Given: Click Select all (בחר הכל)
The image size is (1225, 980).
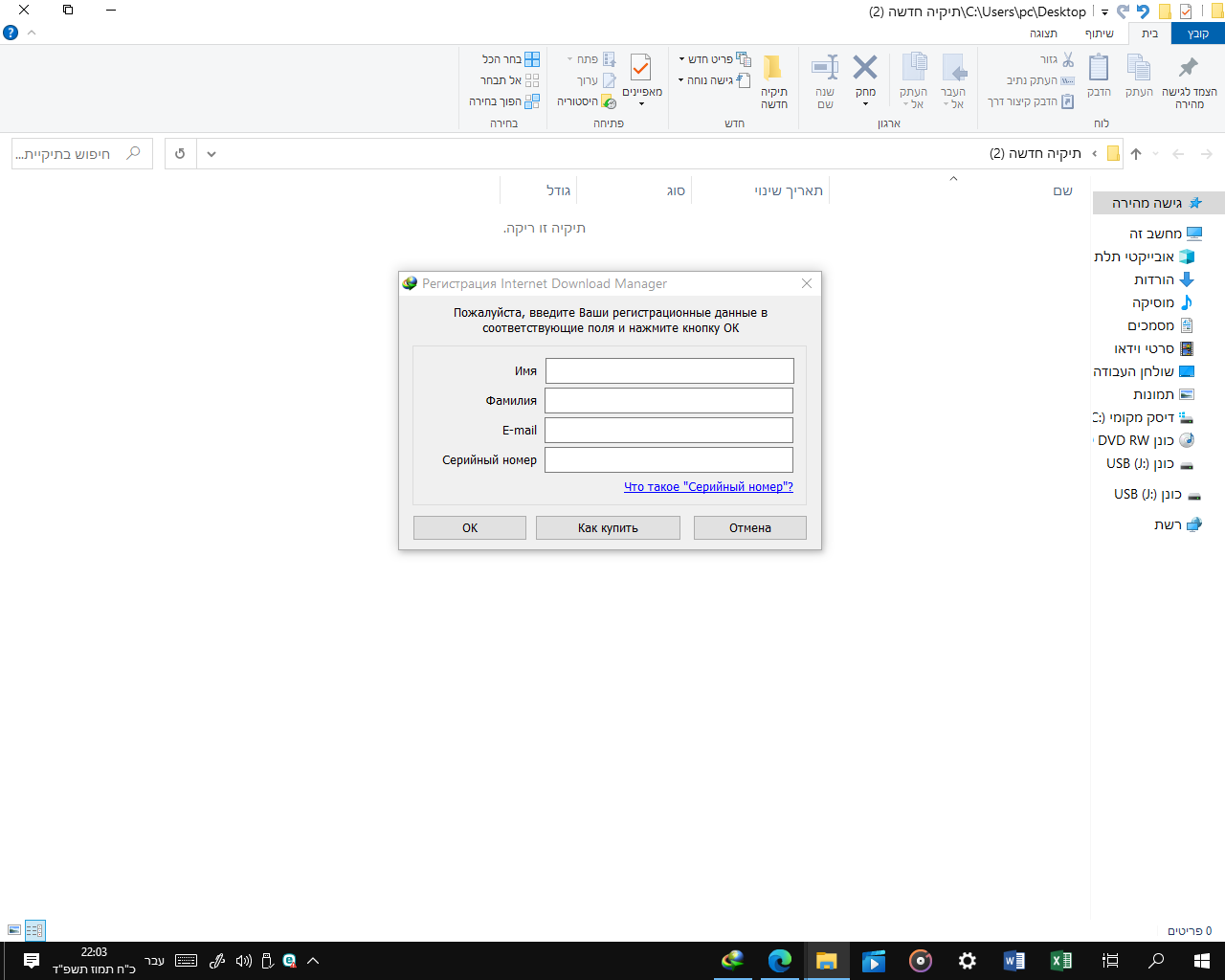Looking at the screenshot, I should pyautogui.click(x=511, y=59).
